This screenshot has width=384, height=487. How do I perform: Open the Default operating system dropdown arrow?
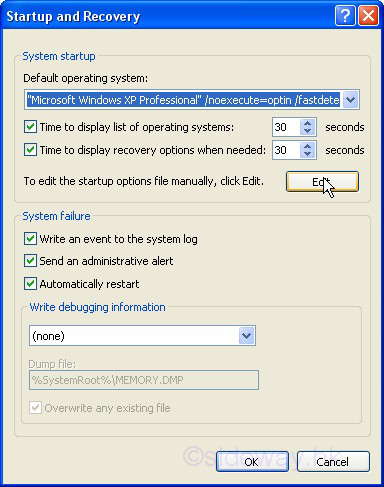[350, 100]
